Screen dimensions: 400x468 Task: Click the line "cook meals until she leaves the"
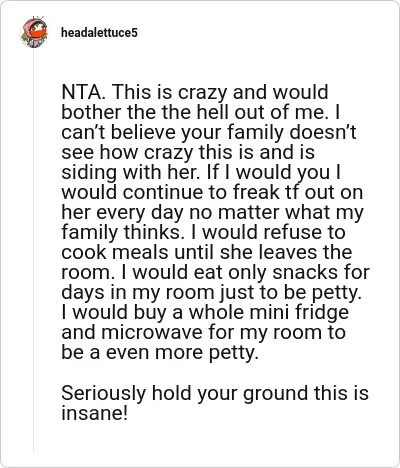coord(207,252)
